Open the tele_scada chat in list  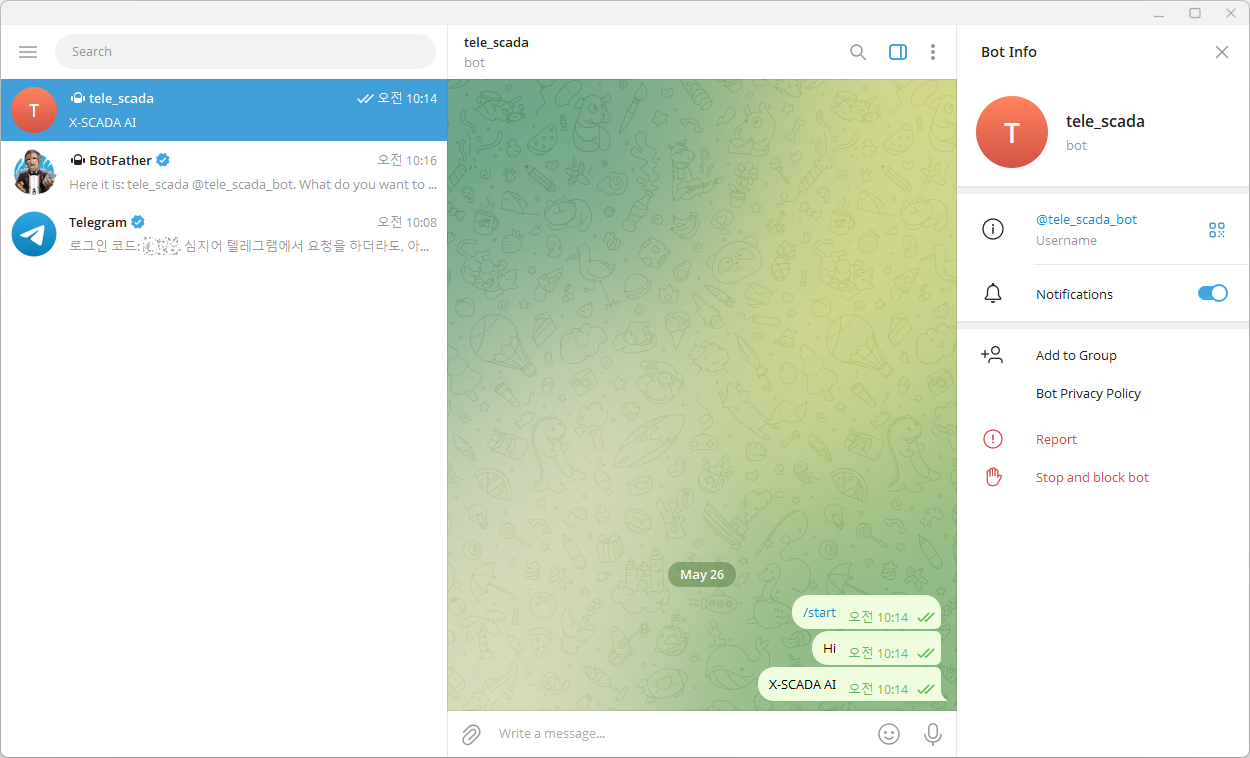point(224,110)
